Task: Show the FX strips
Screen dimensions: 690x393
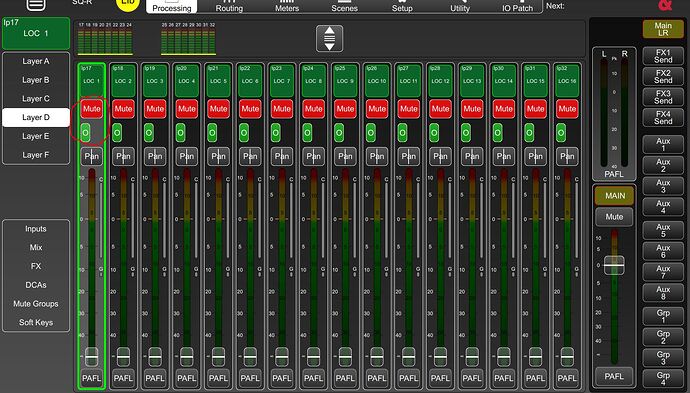Action: pyautogui.click(x=36, y=266)
